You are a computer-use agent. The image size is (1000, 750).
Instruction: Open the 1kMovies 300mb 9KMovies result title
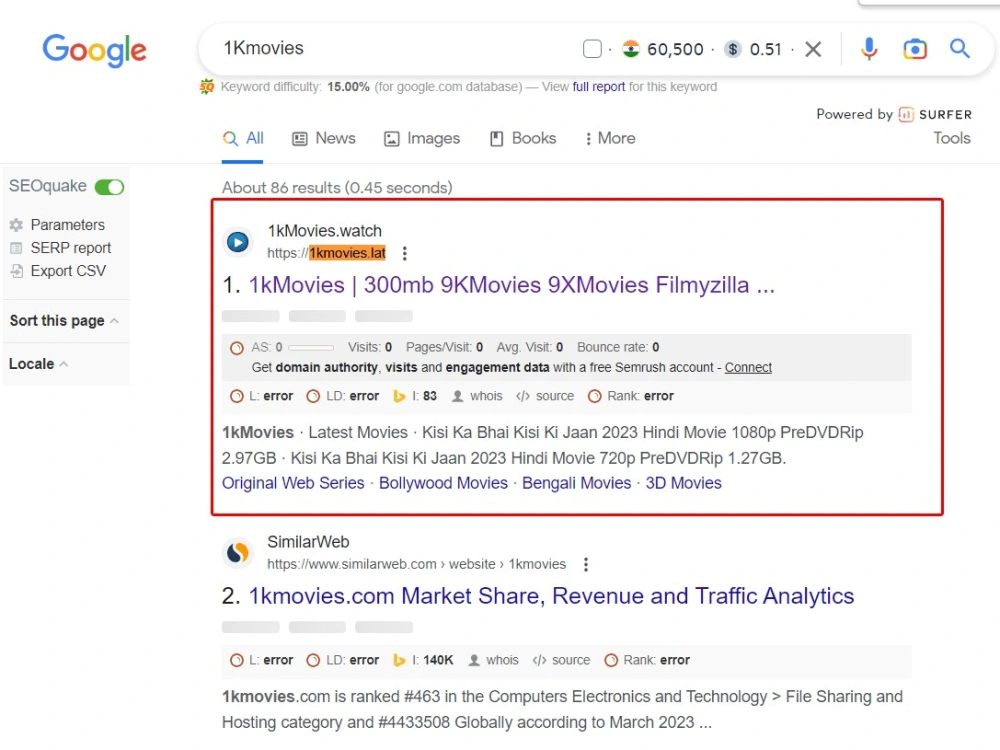[511, 285]
